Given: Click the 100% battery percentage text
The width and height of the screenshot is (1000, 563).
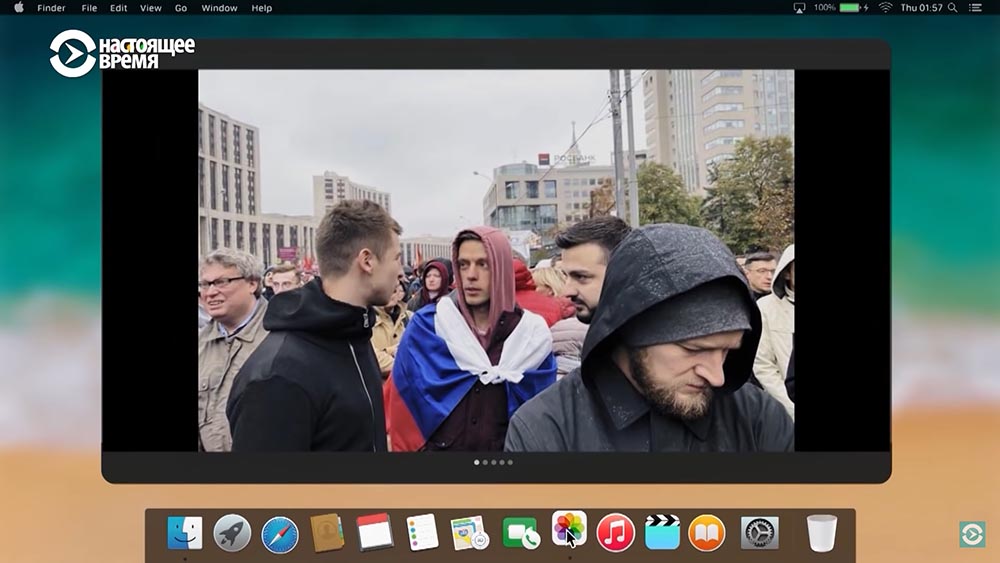Looking at the screenshot, I should click(825, 8).
